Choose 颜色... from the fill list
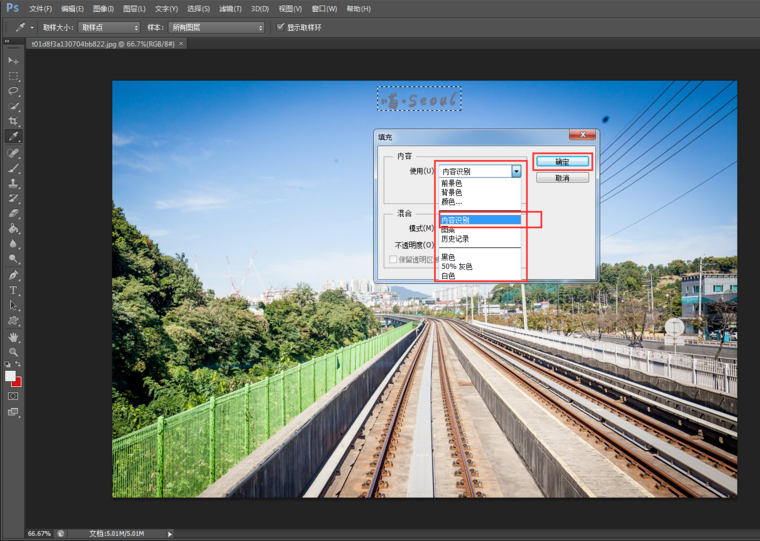This screenshot has width=760, height=541. [480, 202]
